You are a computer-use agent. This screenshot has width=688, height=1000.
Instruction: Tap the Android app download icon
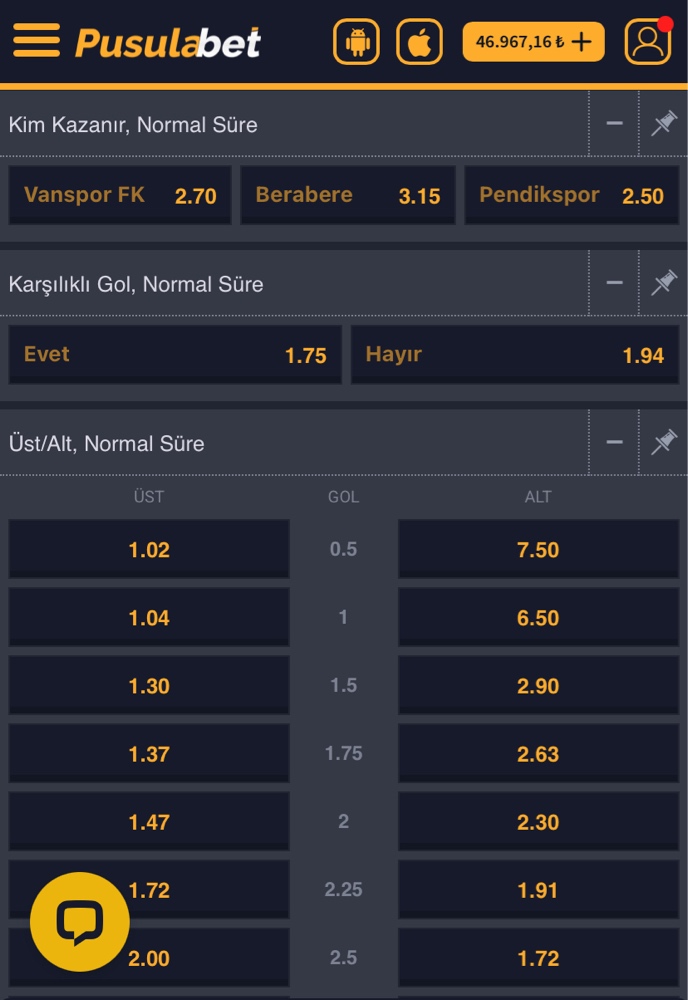click(357, 42)
